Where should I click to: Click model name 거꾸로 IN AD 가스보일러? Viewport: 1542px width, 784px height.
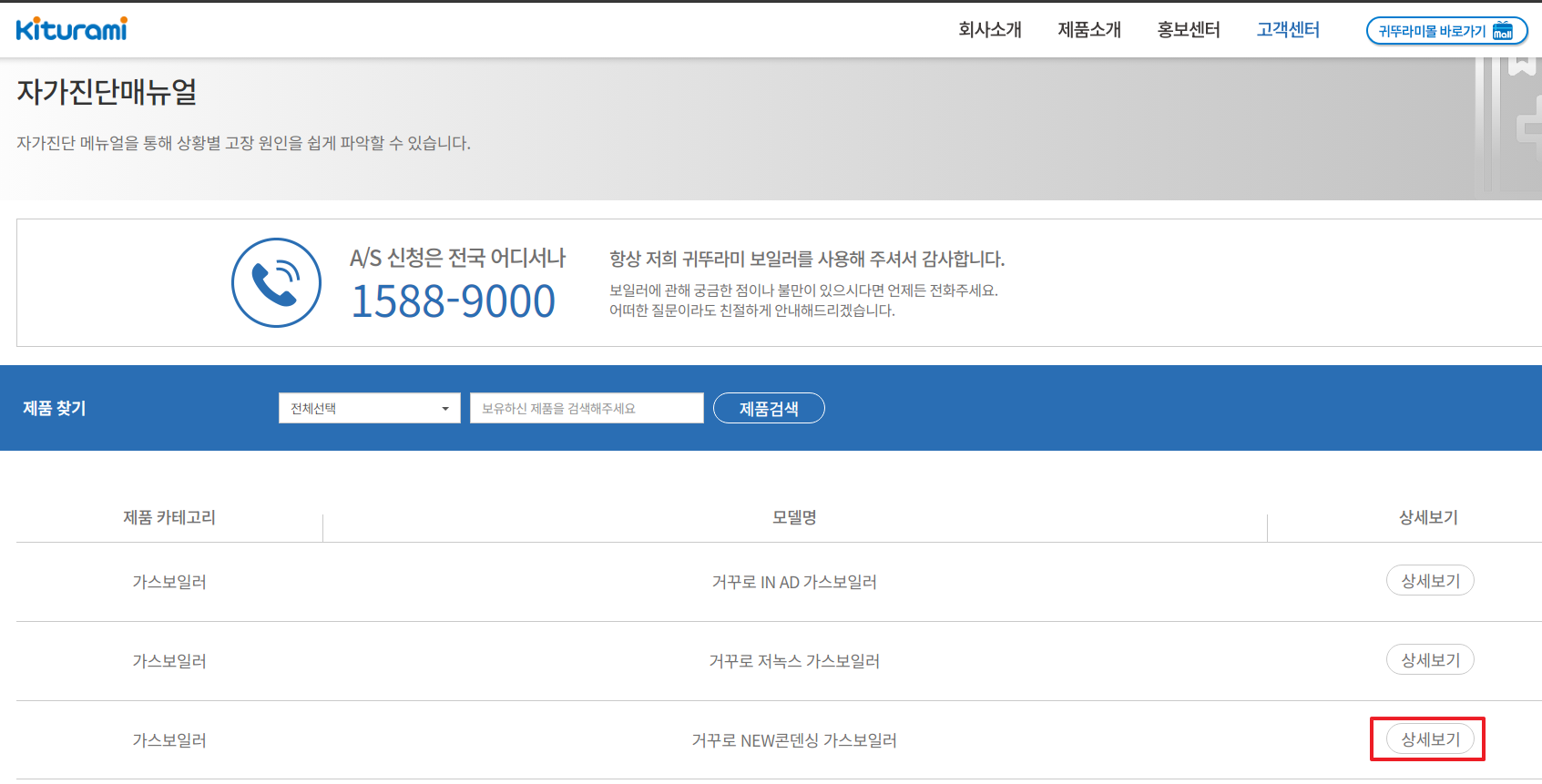(794, 582)
